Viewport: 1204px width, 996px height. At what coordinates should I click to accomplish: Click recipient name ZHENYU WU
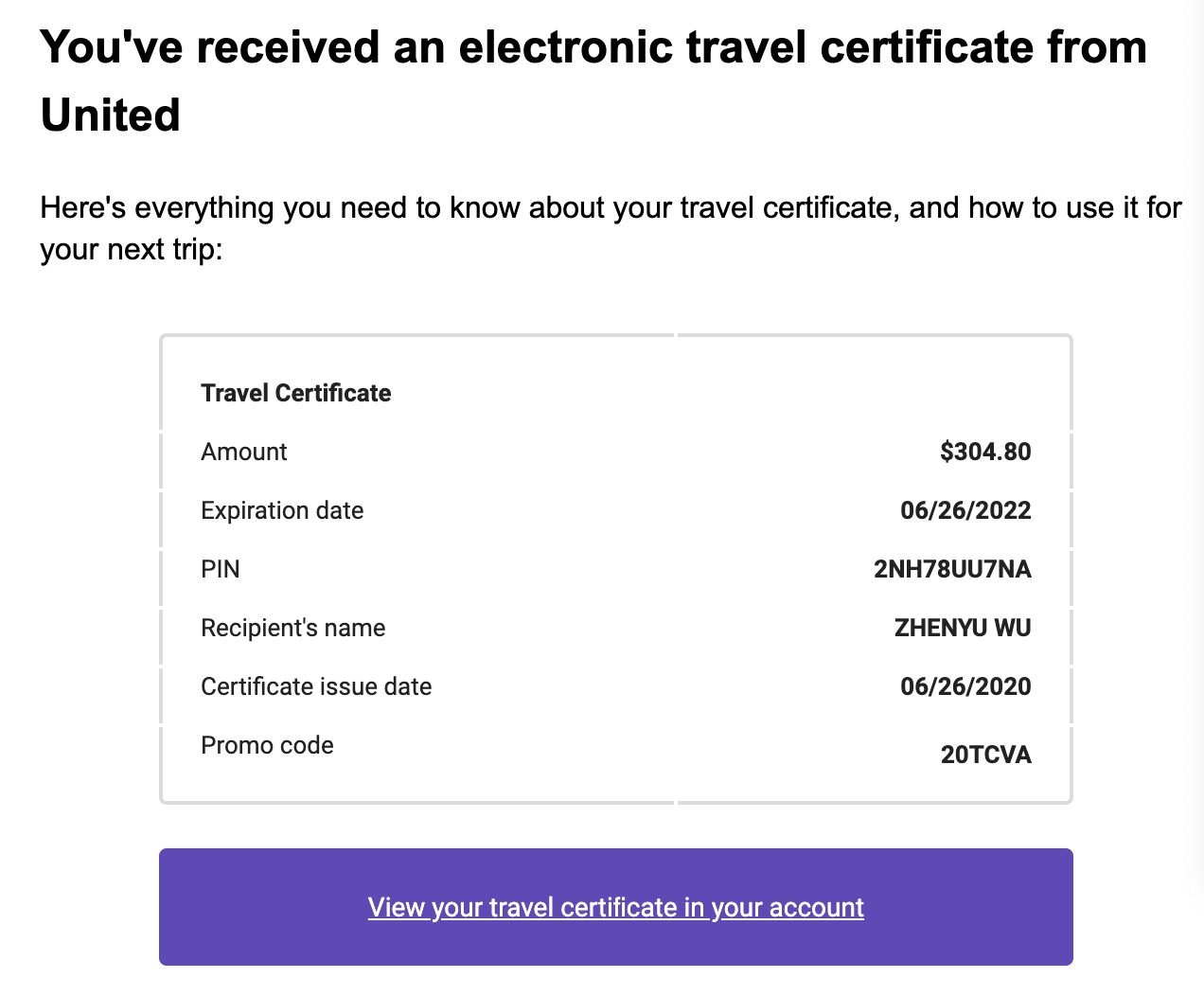click(x=963, y=628)
